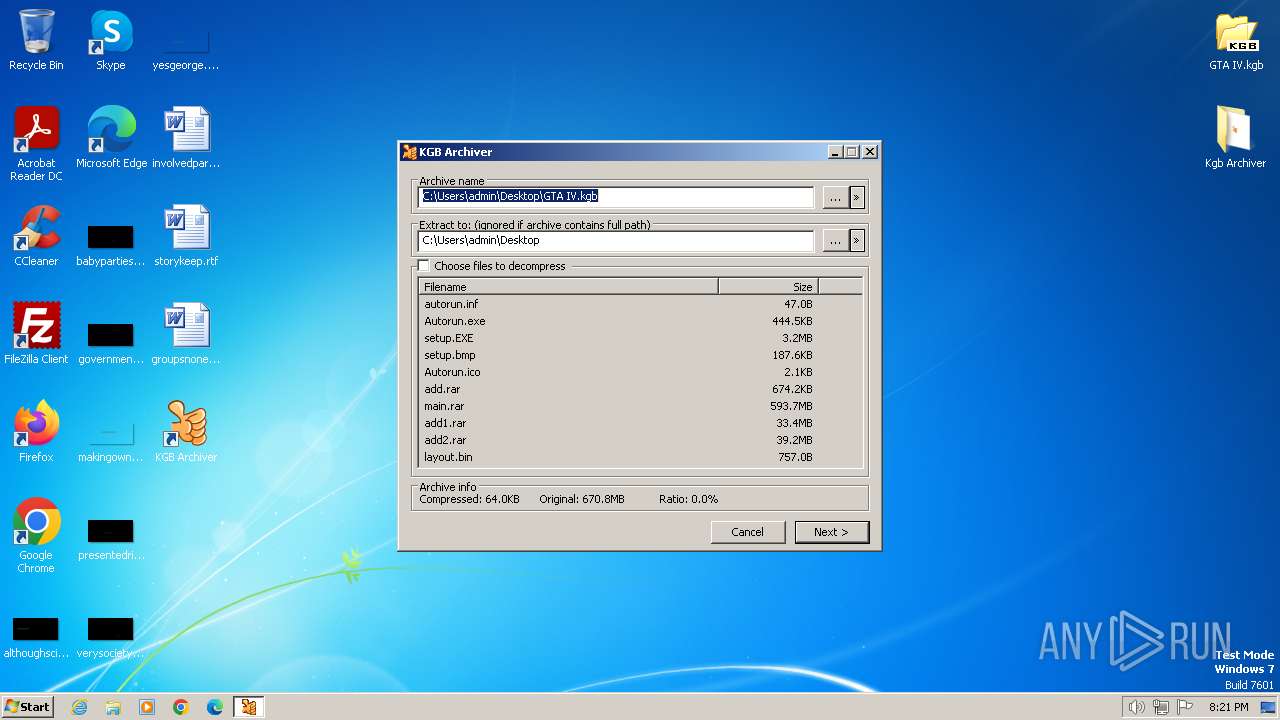Click the KGB Archiver title bar icon
1280x720 pixels.
tap(409, 152)
